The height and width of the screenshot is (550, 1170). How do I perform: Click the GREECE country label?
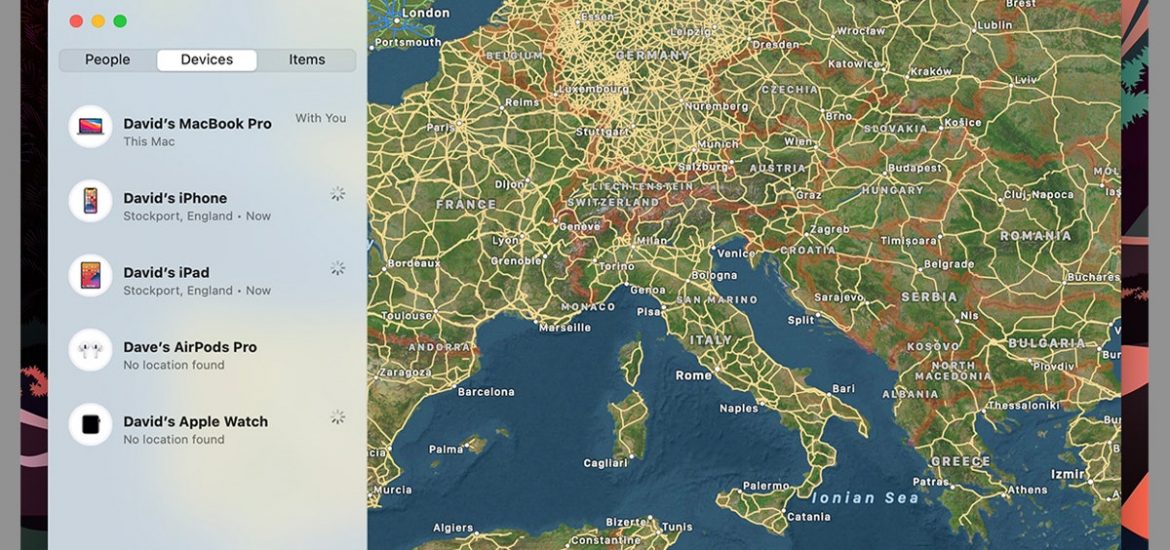960,462
